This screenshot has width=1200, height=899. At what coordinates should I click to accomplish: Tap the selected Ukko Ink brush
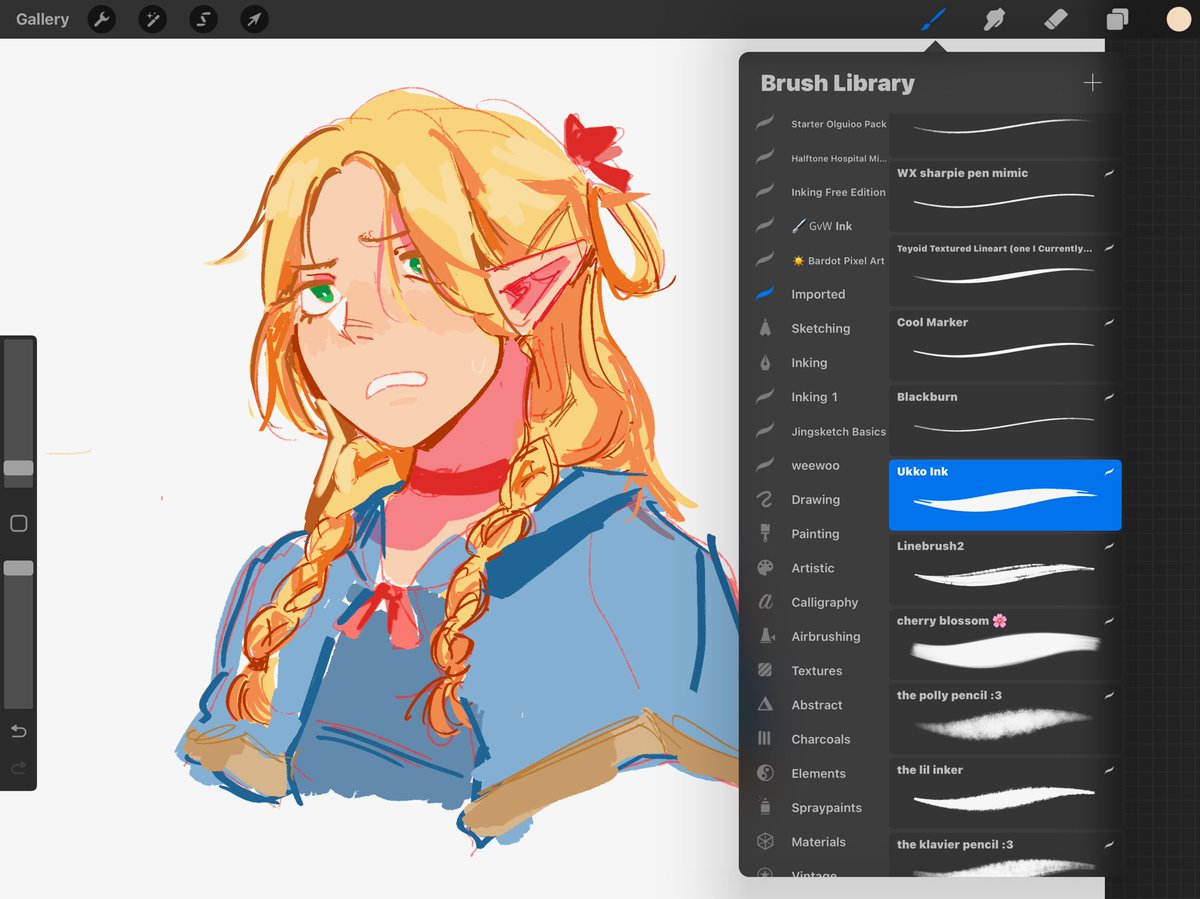(1005, 495)
